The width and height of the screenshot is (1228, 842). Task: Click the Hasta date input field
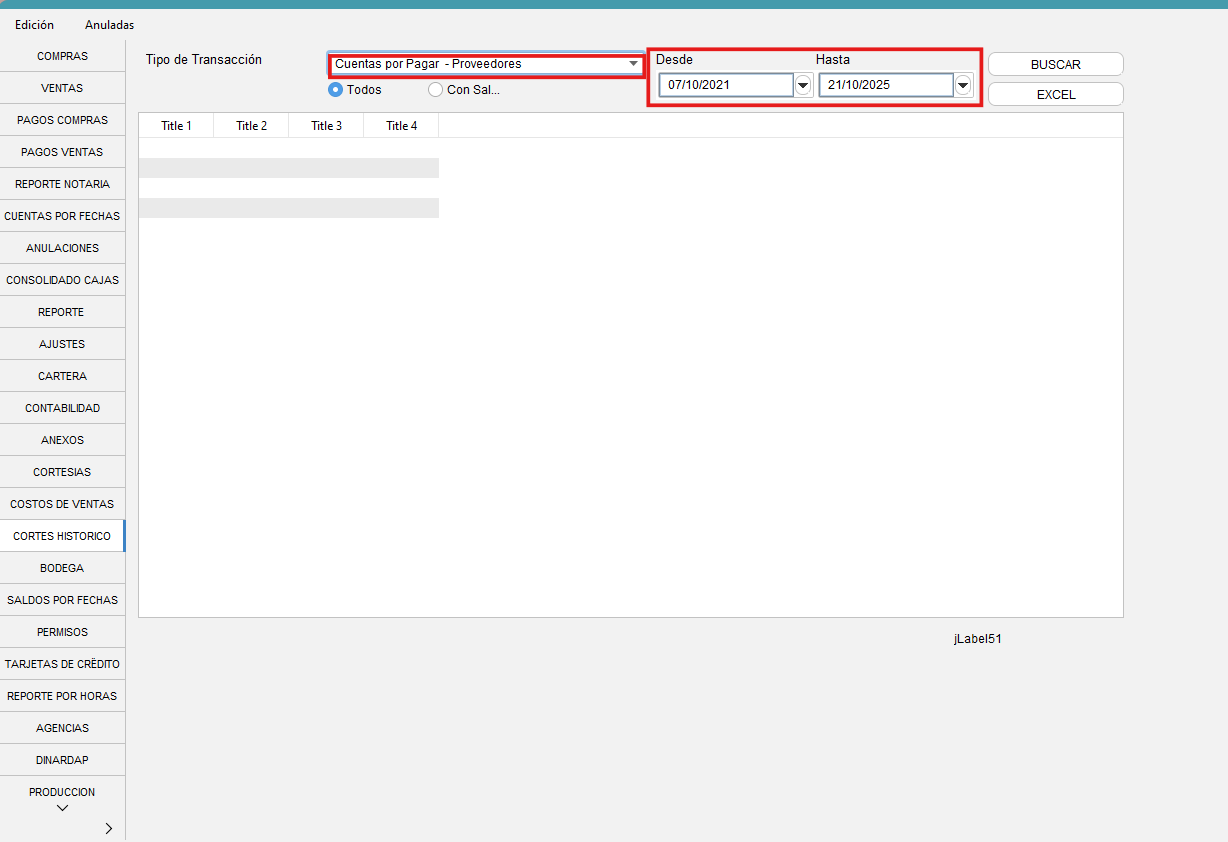pyautogui.click(x=885, y=85)
